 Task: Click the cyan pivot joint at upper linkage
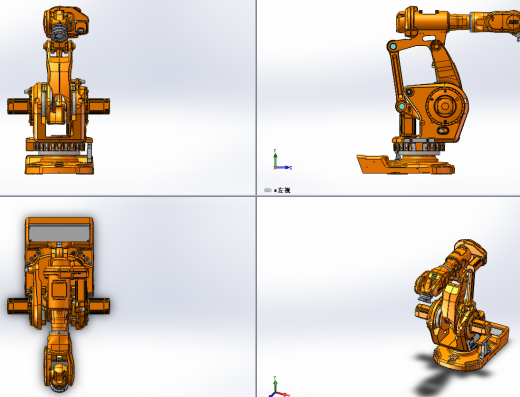(393, 46)
